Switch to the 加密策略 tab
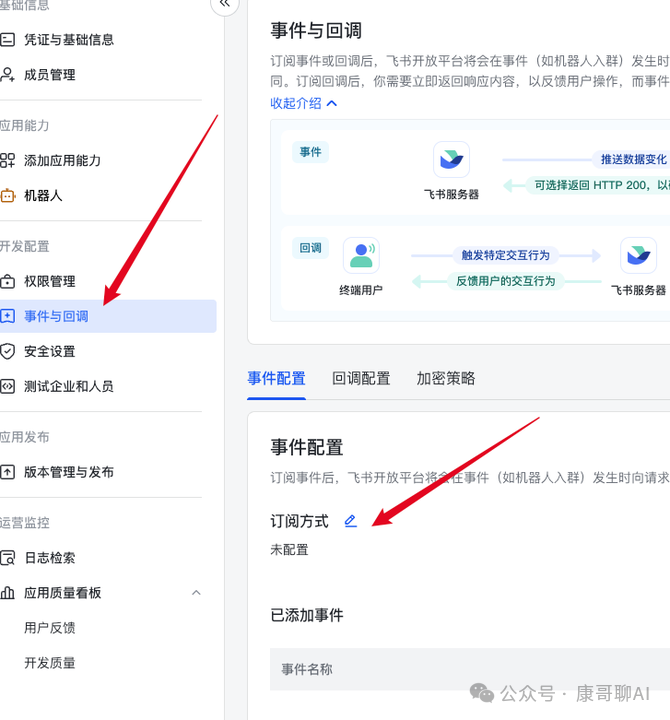This screenshot has height=720, width=670. (x=446, y=378)
